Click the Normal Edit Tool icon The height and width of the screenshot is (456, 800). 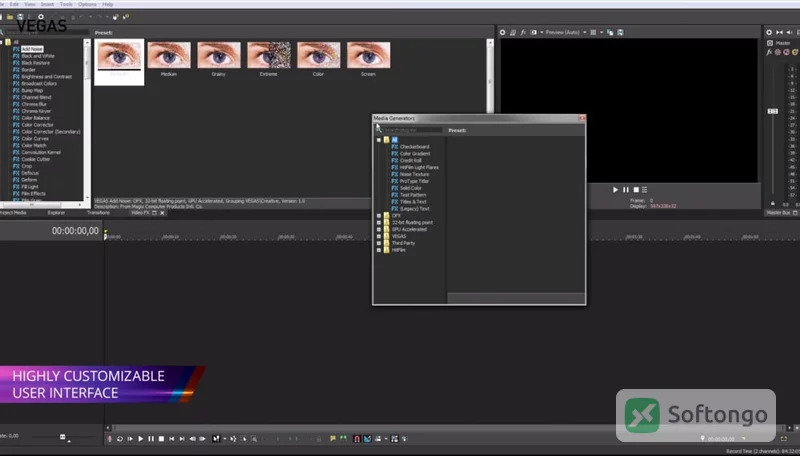pos(216,439)
